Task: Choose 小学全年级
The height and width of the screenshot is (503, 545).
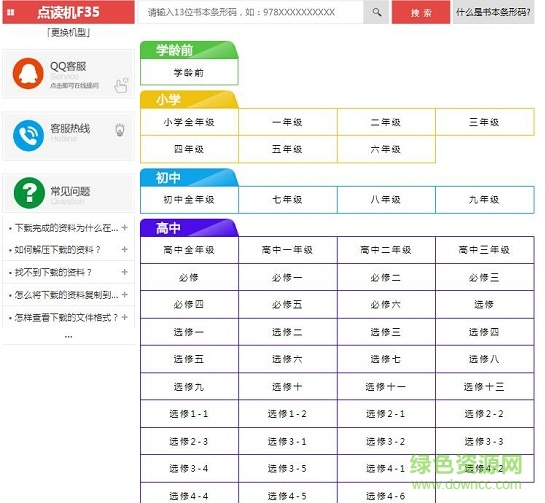Action: (189, 122)
